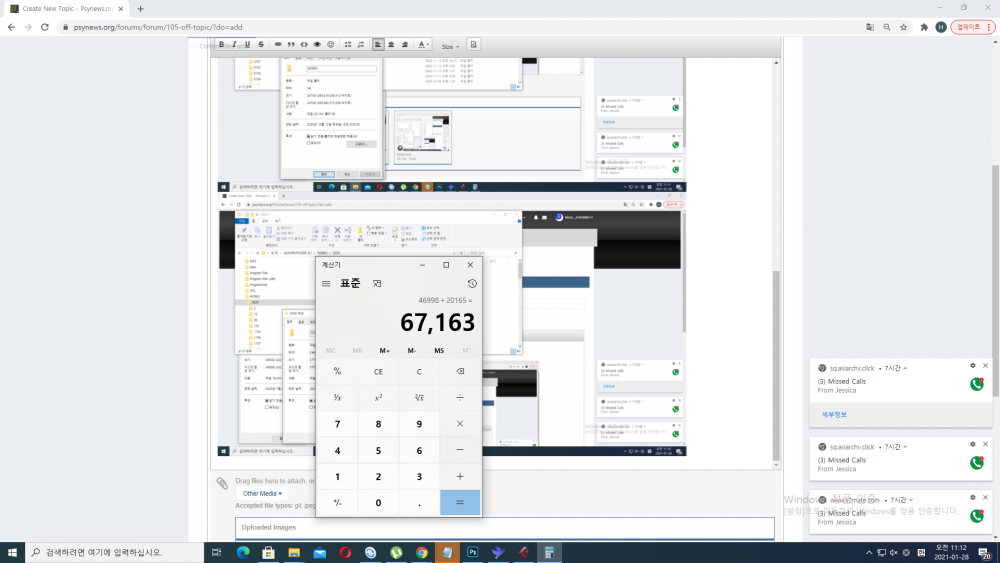Open the Size dropdown in the editor

451,46
